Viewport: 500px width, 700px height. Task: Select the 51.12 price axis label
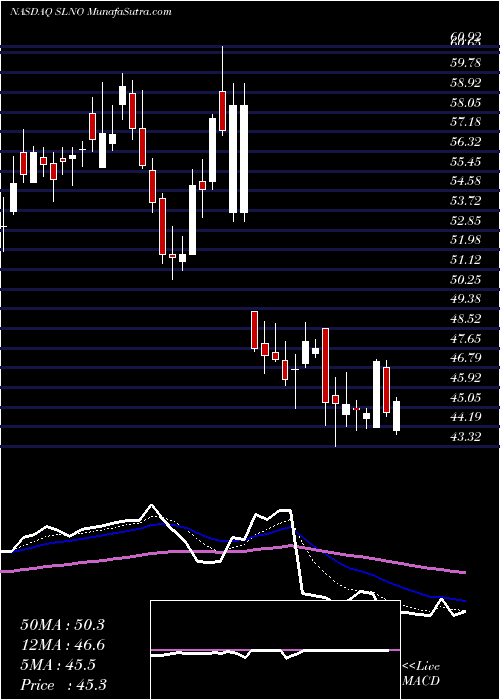click(466, 260)
